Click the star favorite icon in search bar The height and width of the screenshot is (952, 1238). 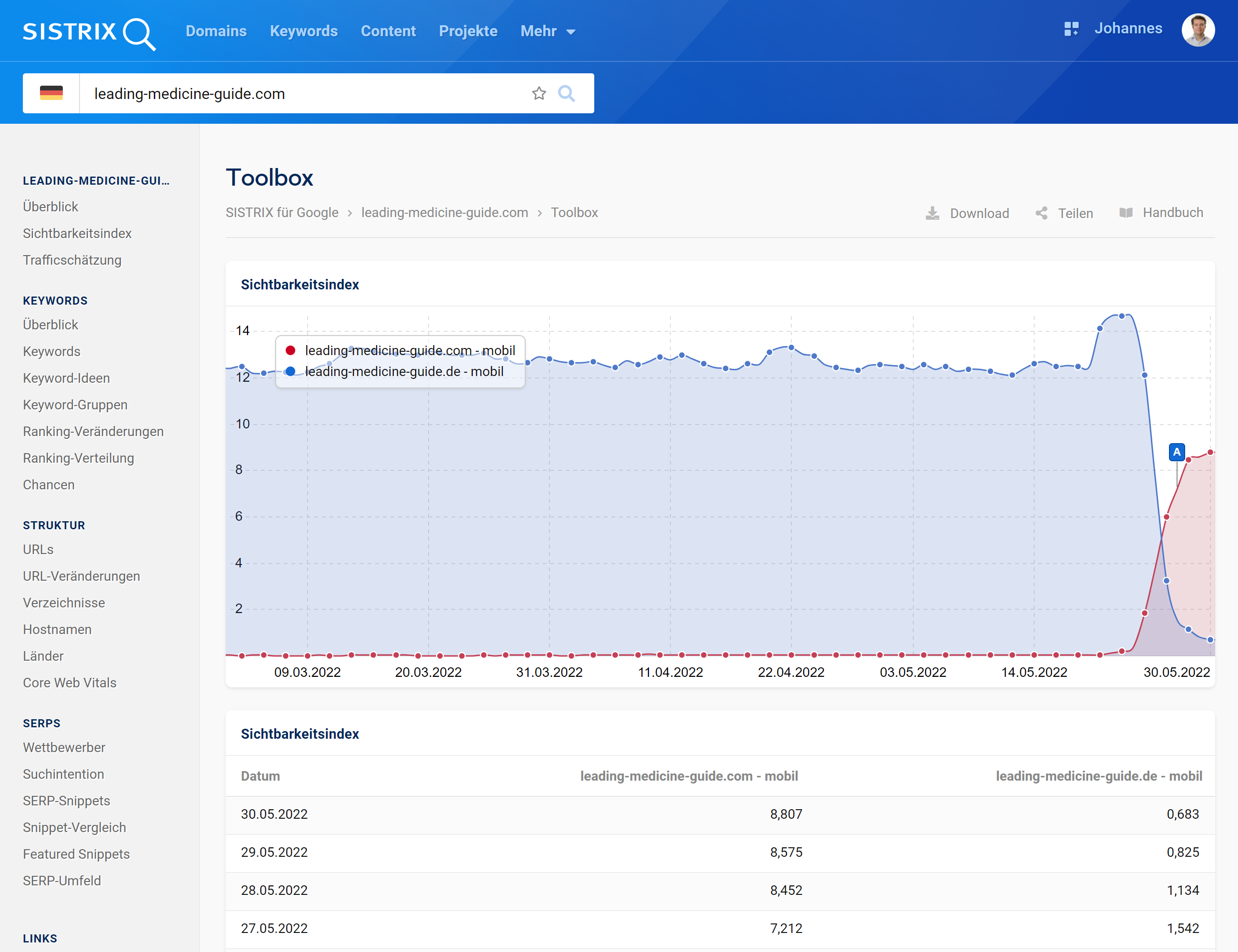[539, 93]
